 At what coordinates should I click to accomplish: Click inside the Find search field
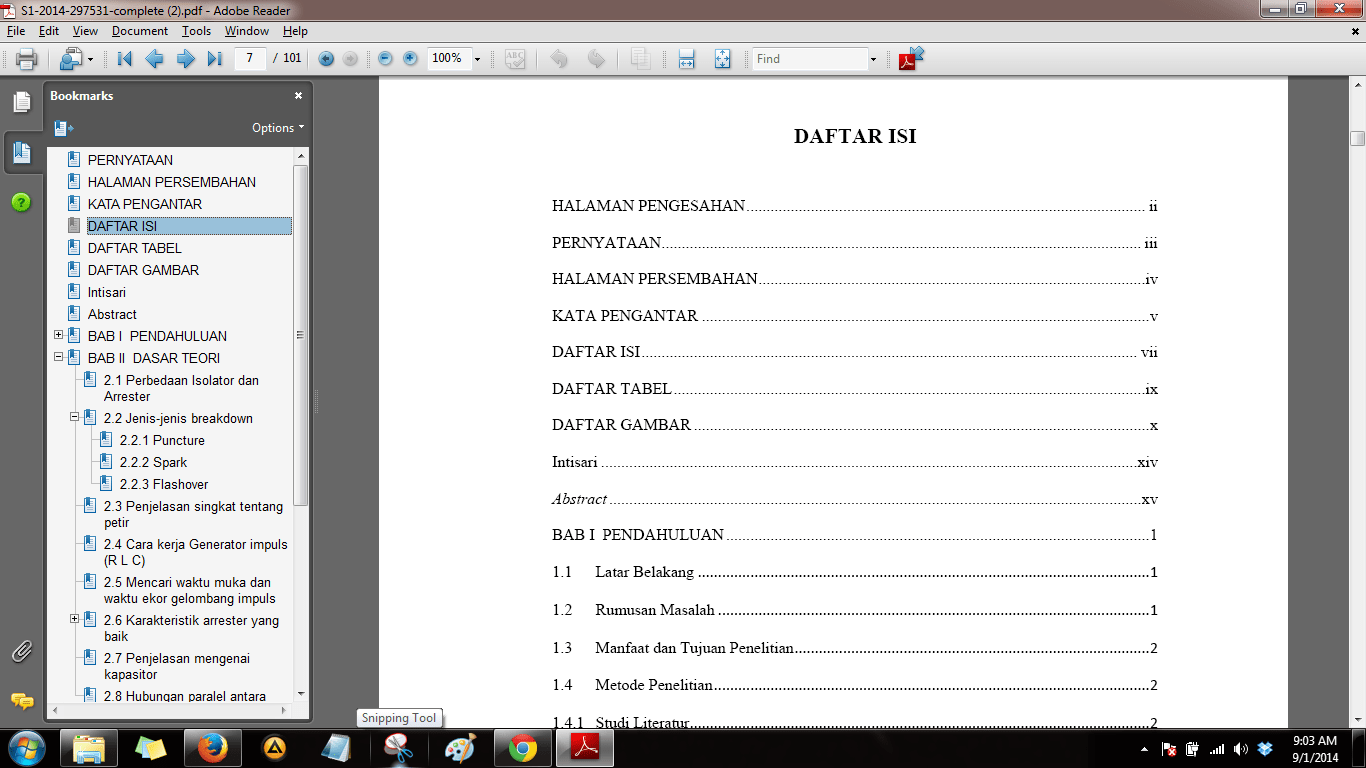[x=810, y=59]
